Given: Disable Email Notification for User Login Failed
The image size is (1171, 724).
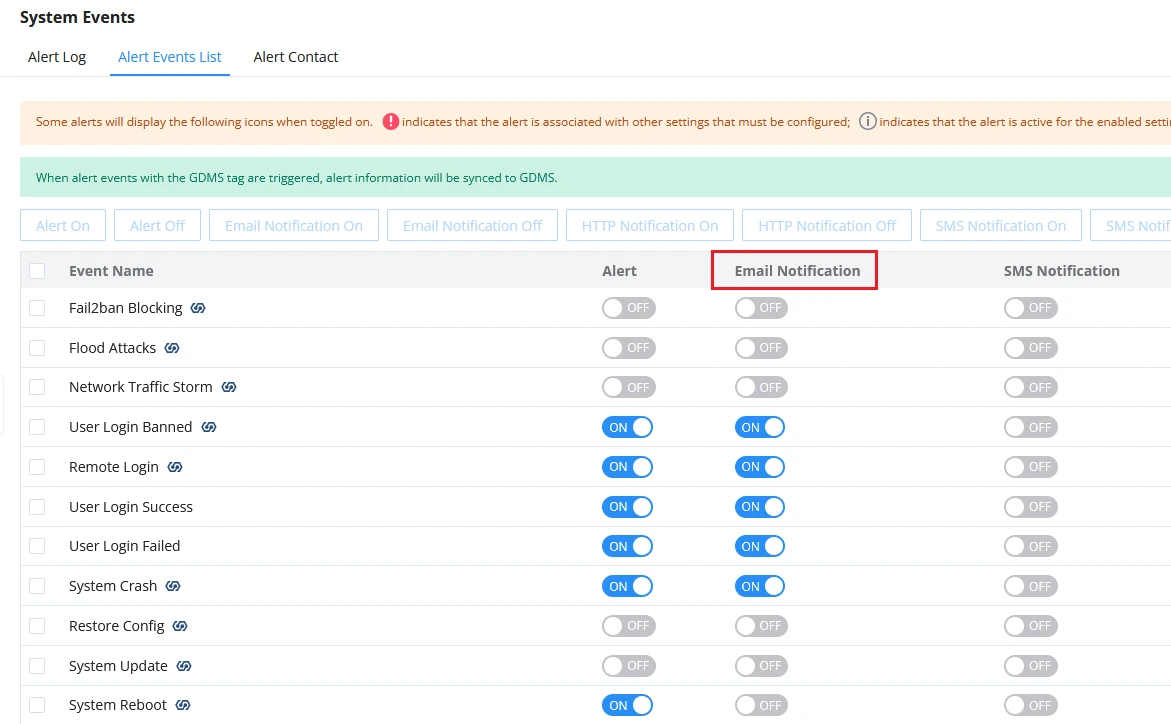Looking at the screenshot, I should 760,546.
